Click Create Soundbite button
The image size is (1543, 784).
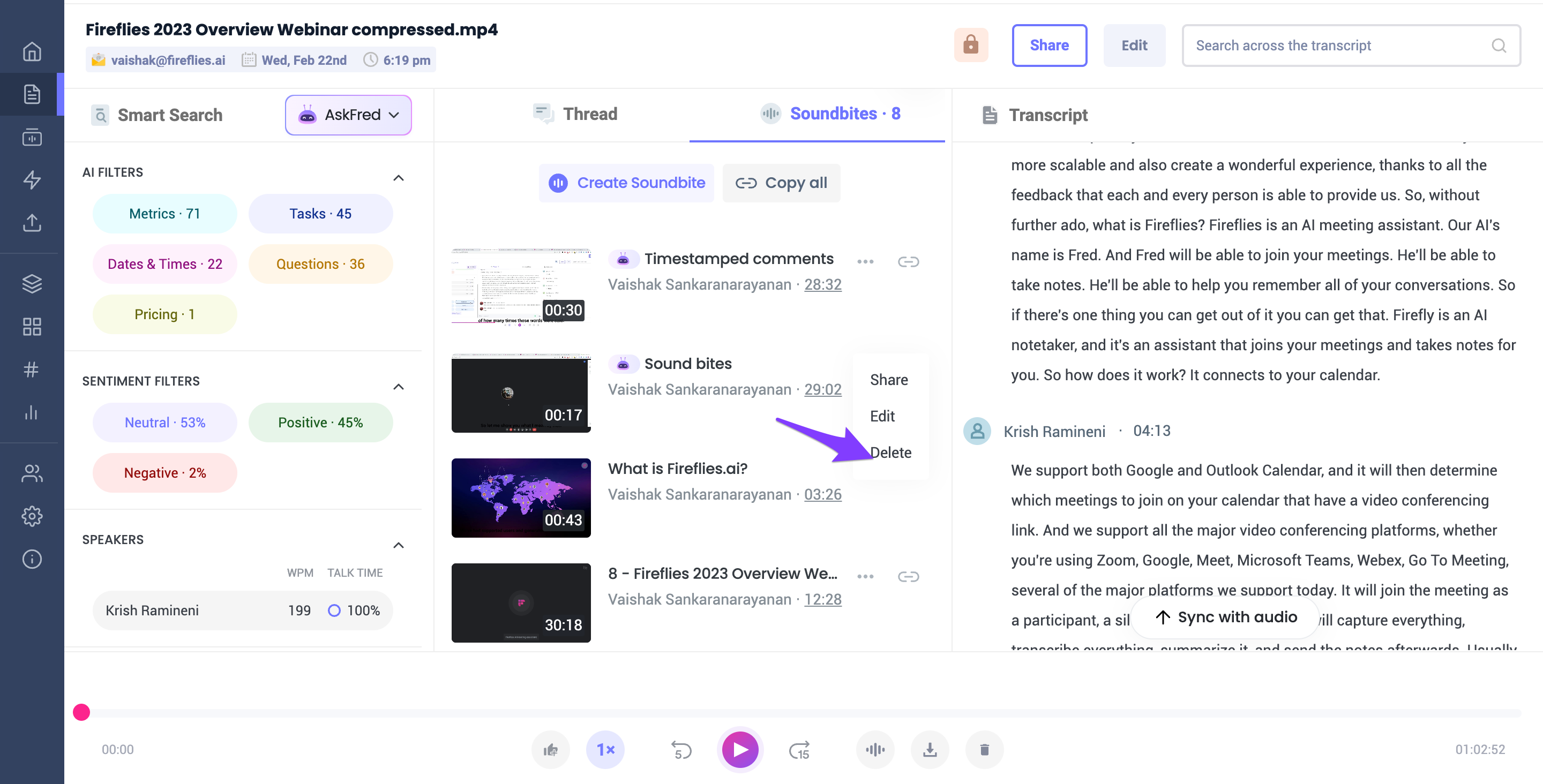(626, 183)
